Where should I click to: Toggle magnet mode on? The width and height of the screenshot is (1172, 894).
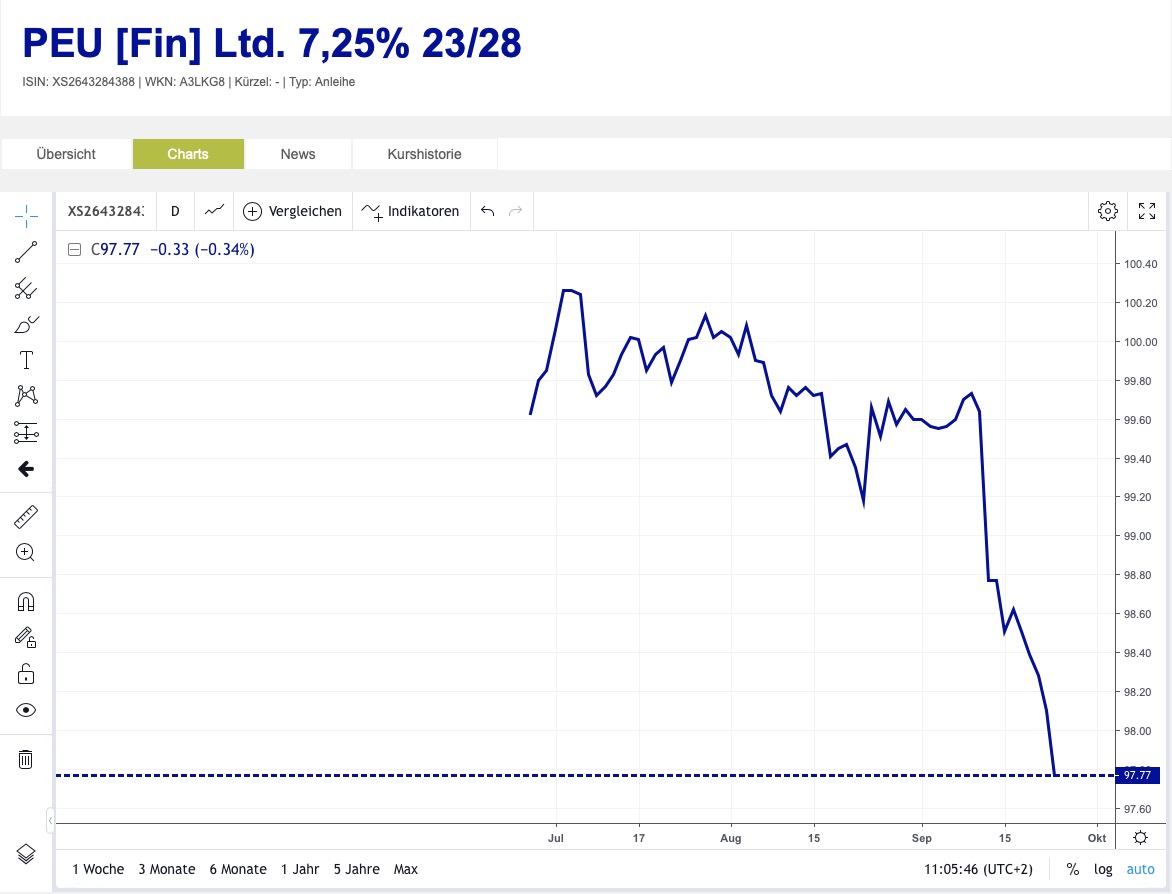[x=26, y=602]
